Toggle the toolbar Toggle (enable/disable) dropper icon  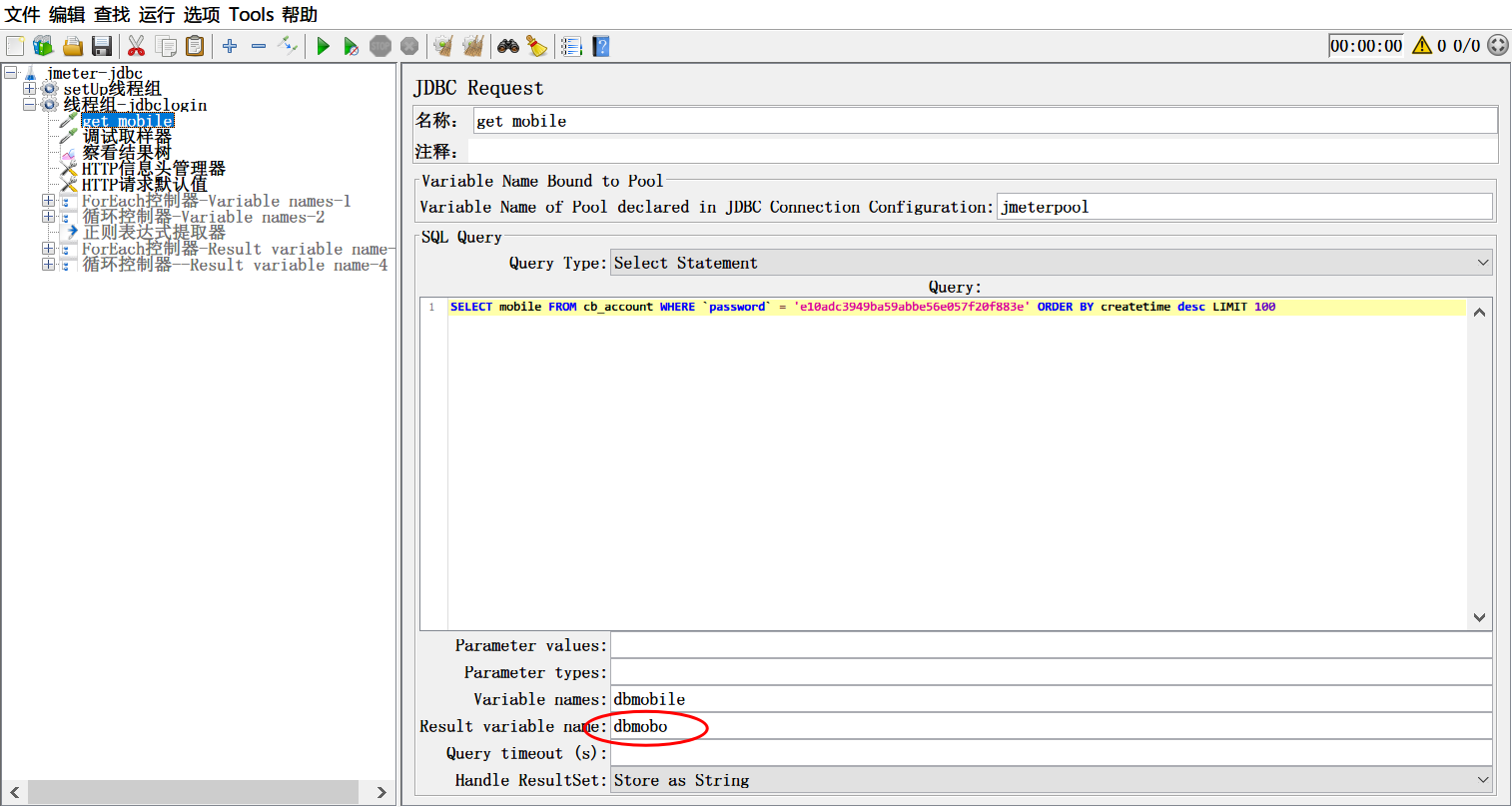288,45
